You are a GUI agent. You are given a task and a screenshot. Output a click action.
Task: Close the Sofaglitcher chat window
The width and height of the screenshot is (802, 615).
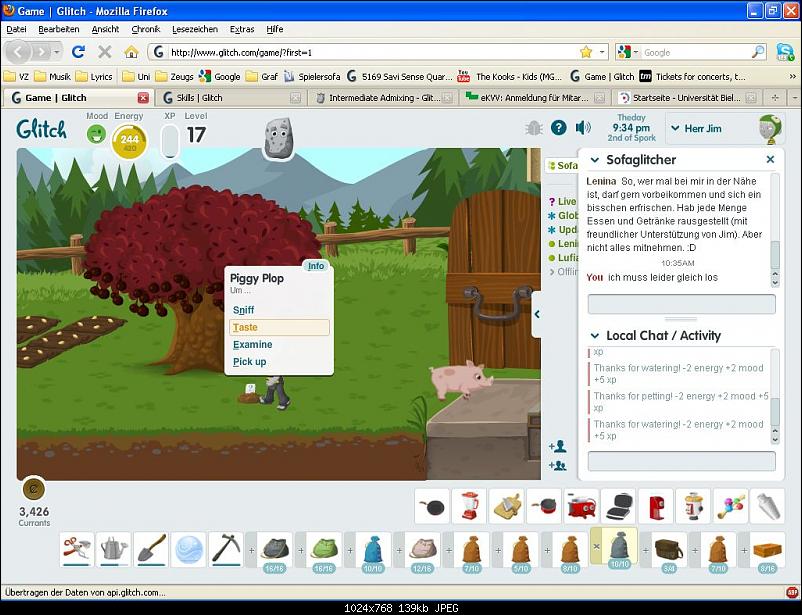click(770, 160)
